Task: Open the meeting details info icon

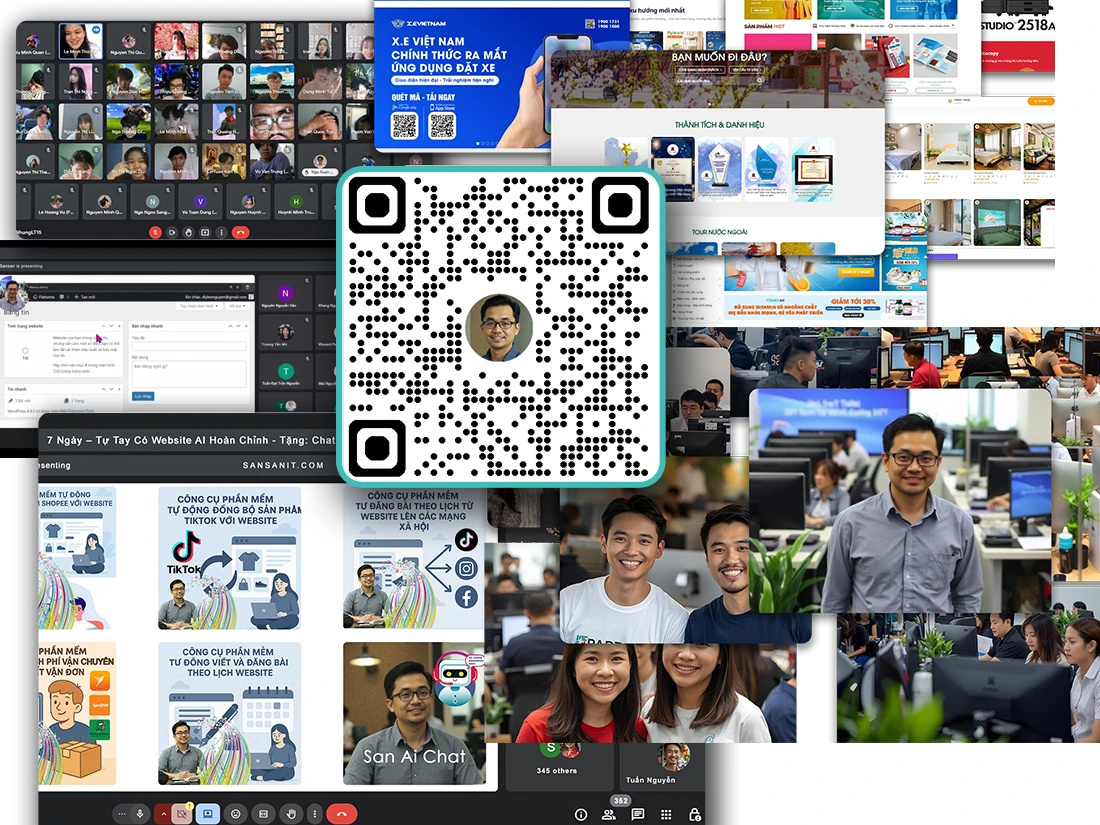Action: click(581, 813)
